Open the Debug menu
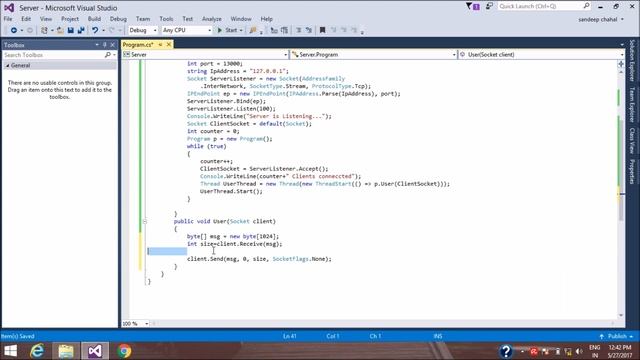640x360 pixels. (x=118, y=19)
